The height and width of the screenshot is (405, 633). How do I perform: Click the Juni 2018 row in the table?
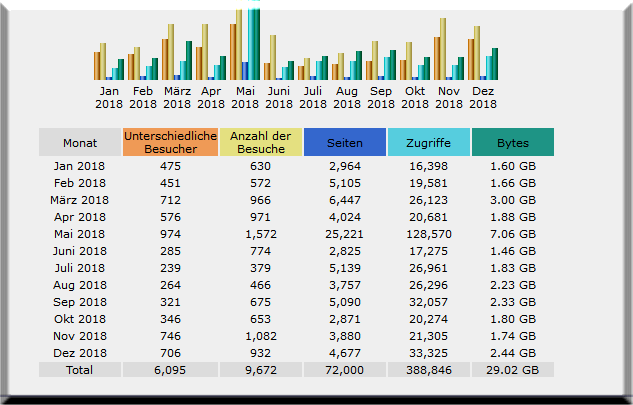pos(80,251)
